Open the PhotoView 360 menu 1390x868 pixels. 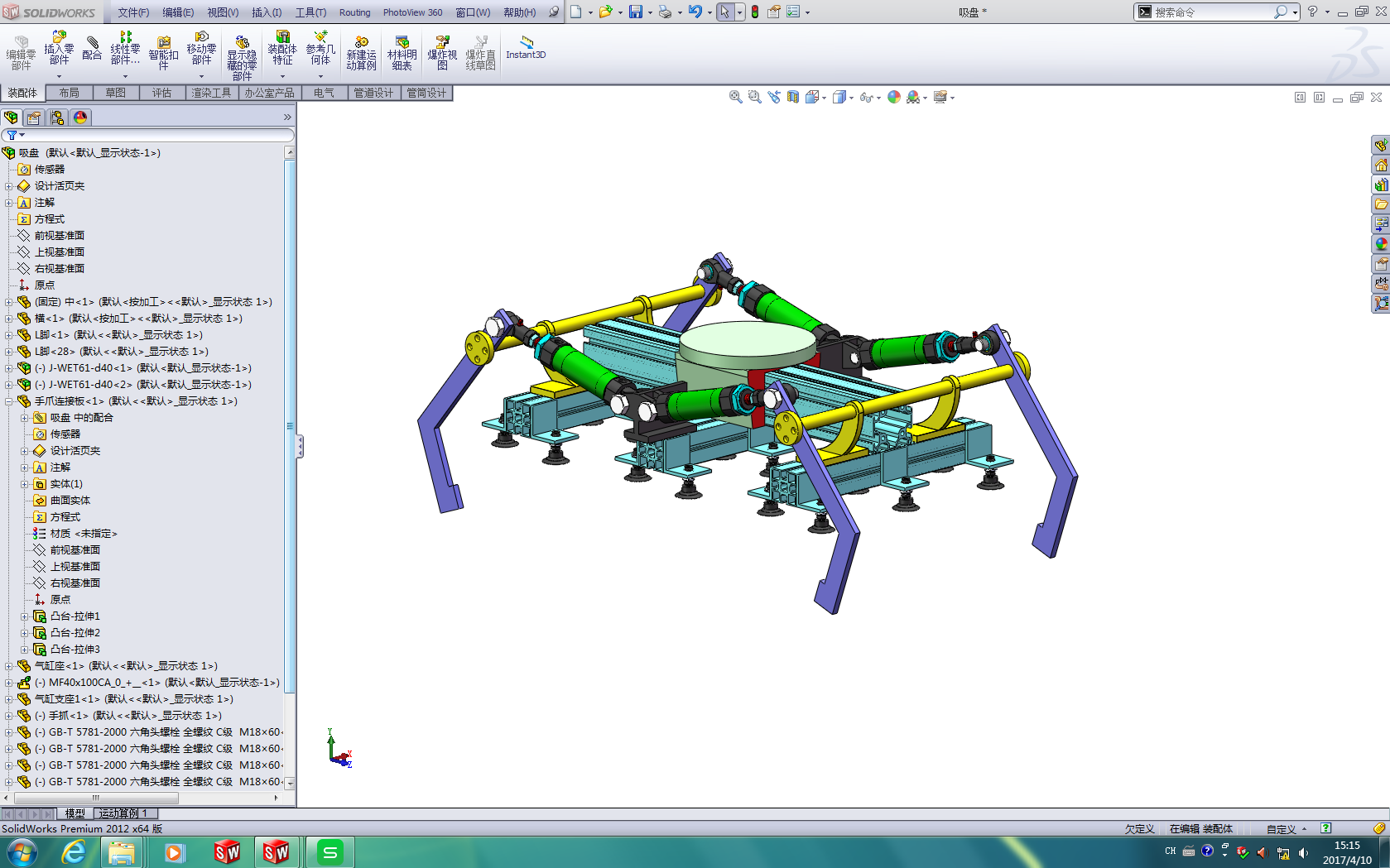[x=412, y=12]
